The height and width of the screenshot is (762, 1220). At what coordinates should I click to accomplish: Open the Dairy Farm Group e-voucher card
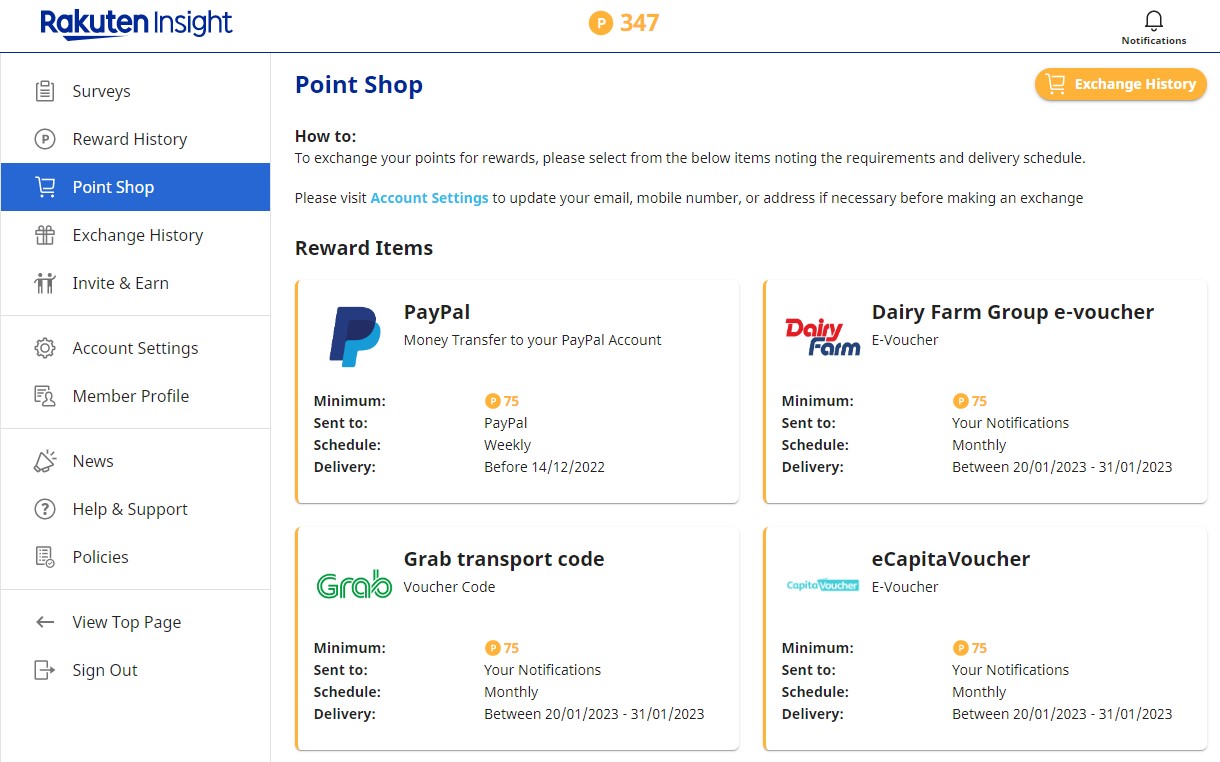985,391
